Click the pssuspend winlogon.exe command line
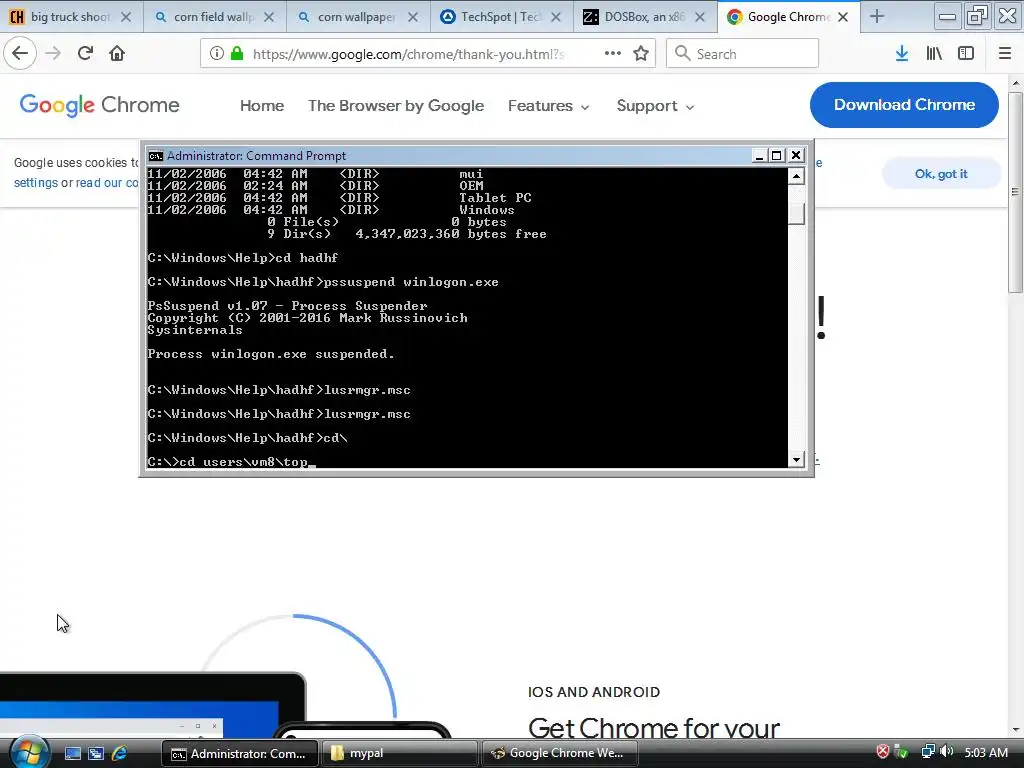 323,282
